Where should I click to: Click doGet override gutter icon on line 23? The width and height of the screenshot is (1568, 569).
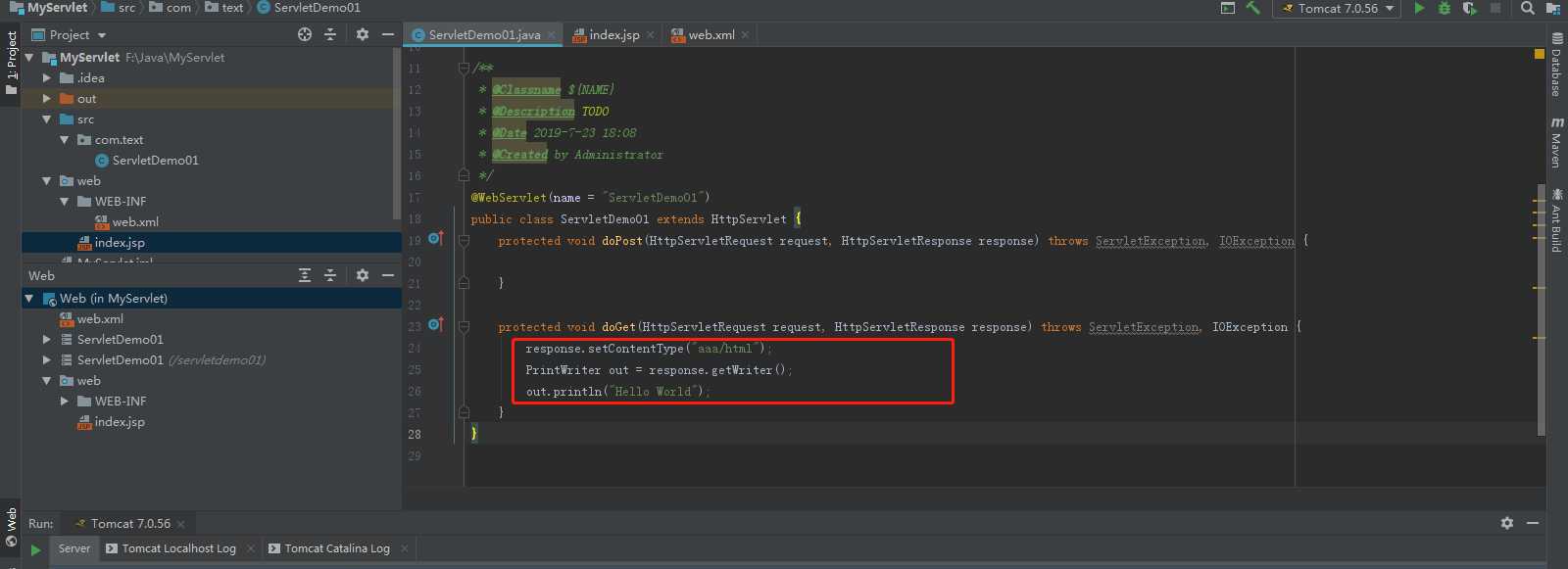click(436, 325)
